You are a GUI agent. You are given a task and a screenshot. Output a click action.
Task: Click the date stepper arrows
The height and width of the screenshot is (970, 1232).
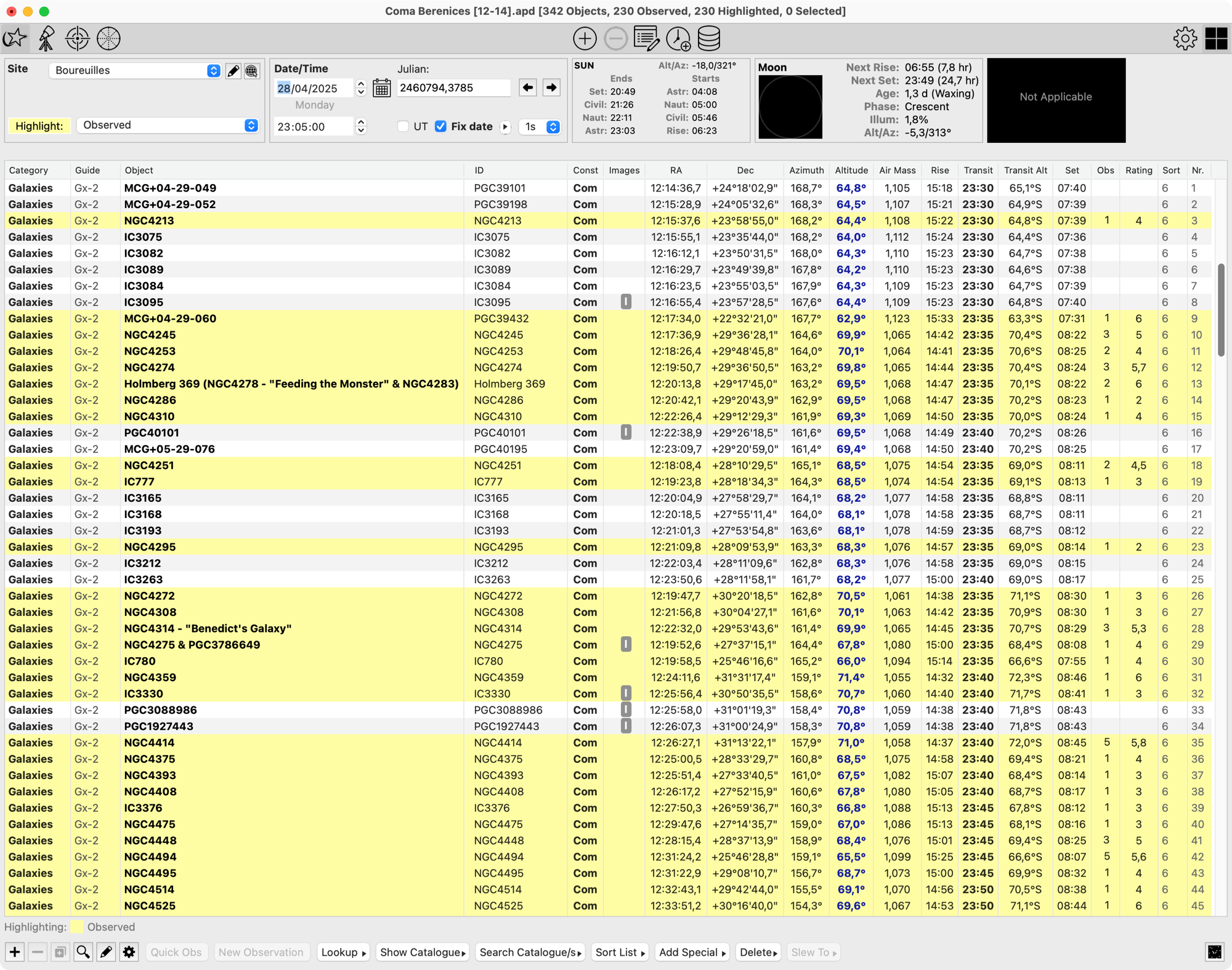361,88
